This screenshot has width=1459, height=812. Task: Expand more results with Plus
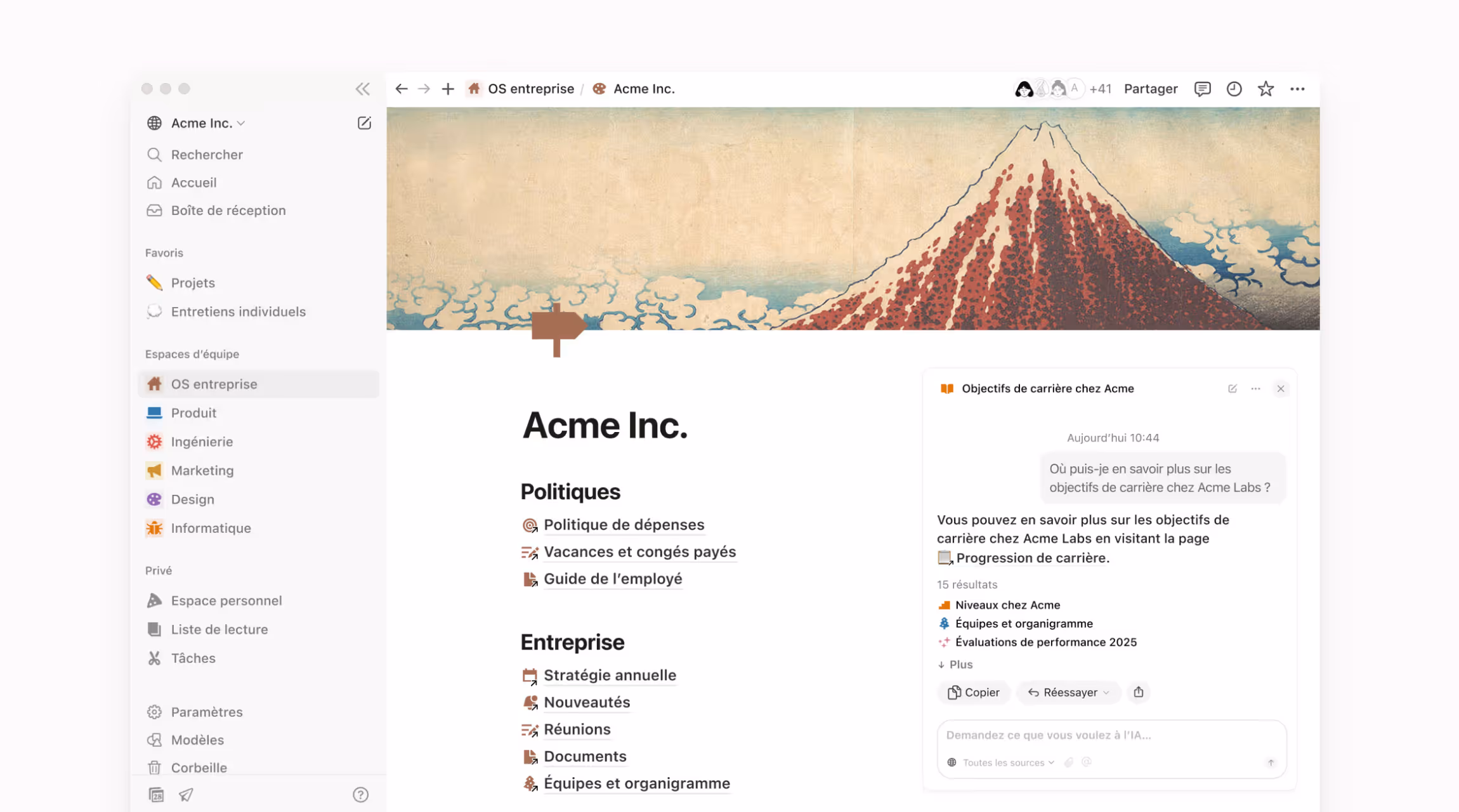955,664
